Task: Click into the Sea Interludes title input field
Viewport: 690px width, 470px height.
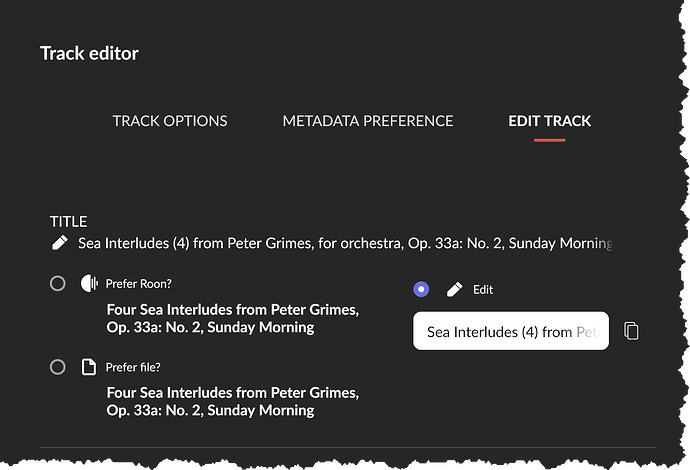Action: point(511,331)
